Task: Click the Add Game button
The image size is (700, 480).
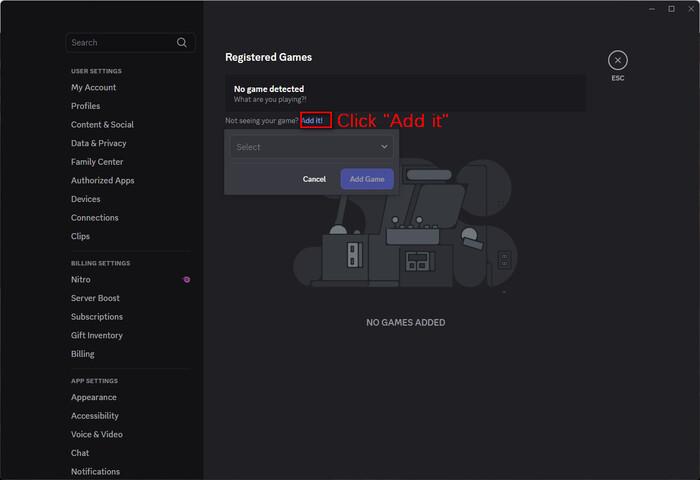Action: coord(367,179)
